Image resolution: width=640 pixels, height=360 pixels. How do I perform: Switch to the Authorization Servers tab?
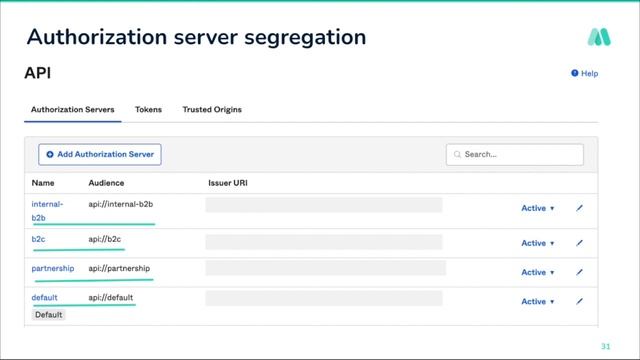(73, 109)
